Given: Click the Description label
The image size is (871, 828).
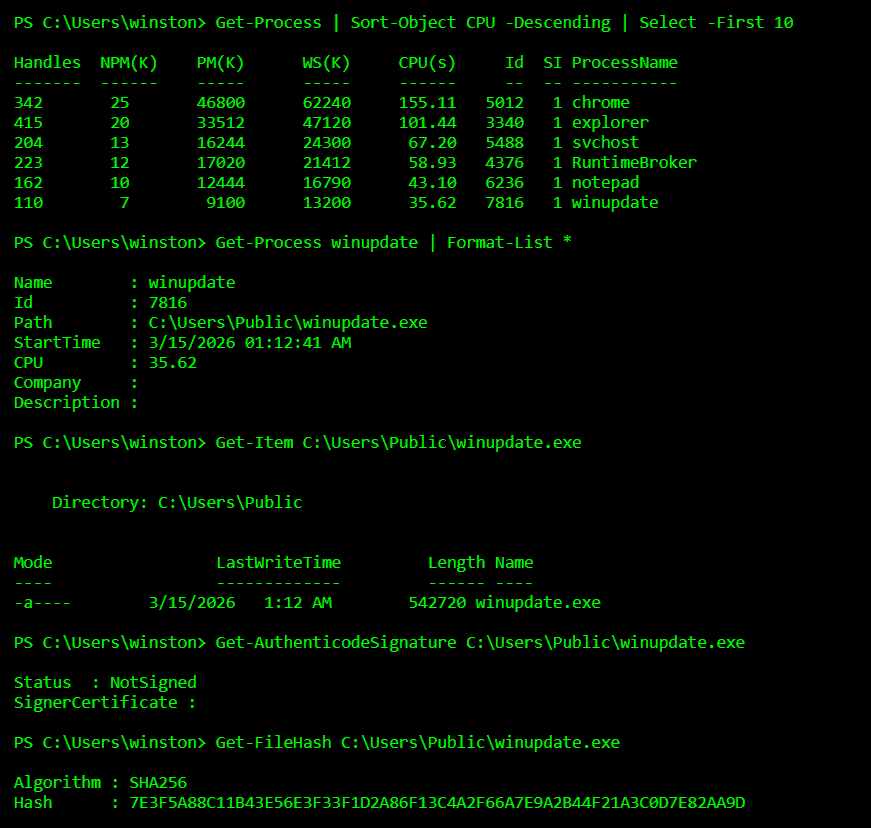Looking at the screenshot, I should tap(67, 403).
